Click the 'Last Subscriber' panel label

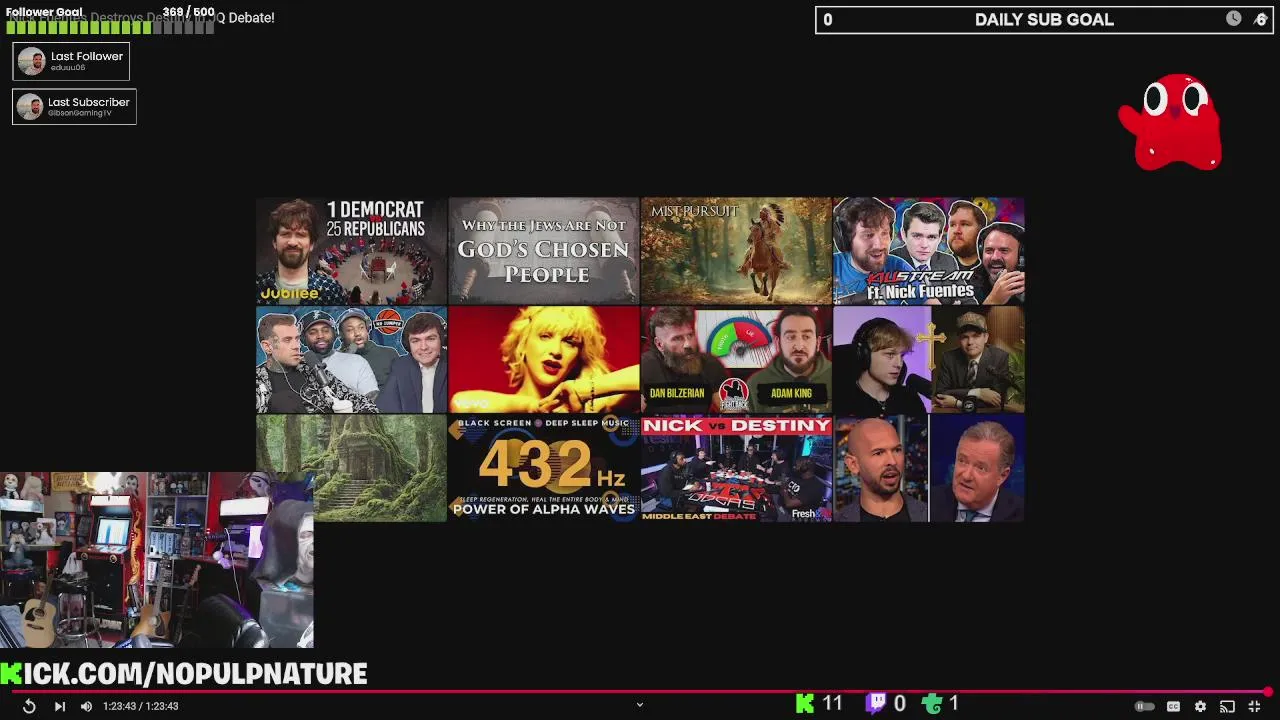tap(89, 102)
